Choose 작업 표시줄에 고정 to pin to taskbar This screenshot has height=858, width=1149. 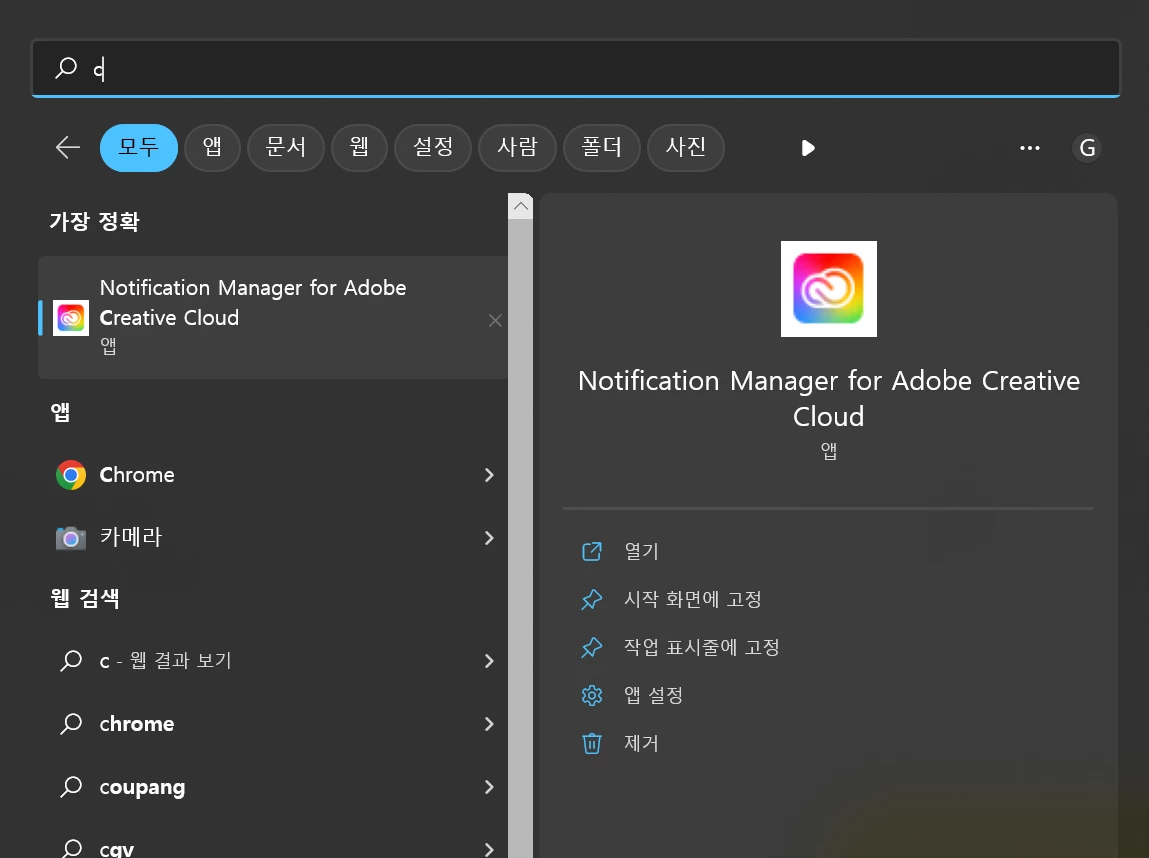click(x=701, y=647)
